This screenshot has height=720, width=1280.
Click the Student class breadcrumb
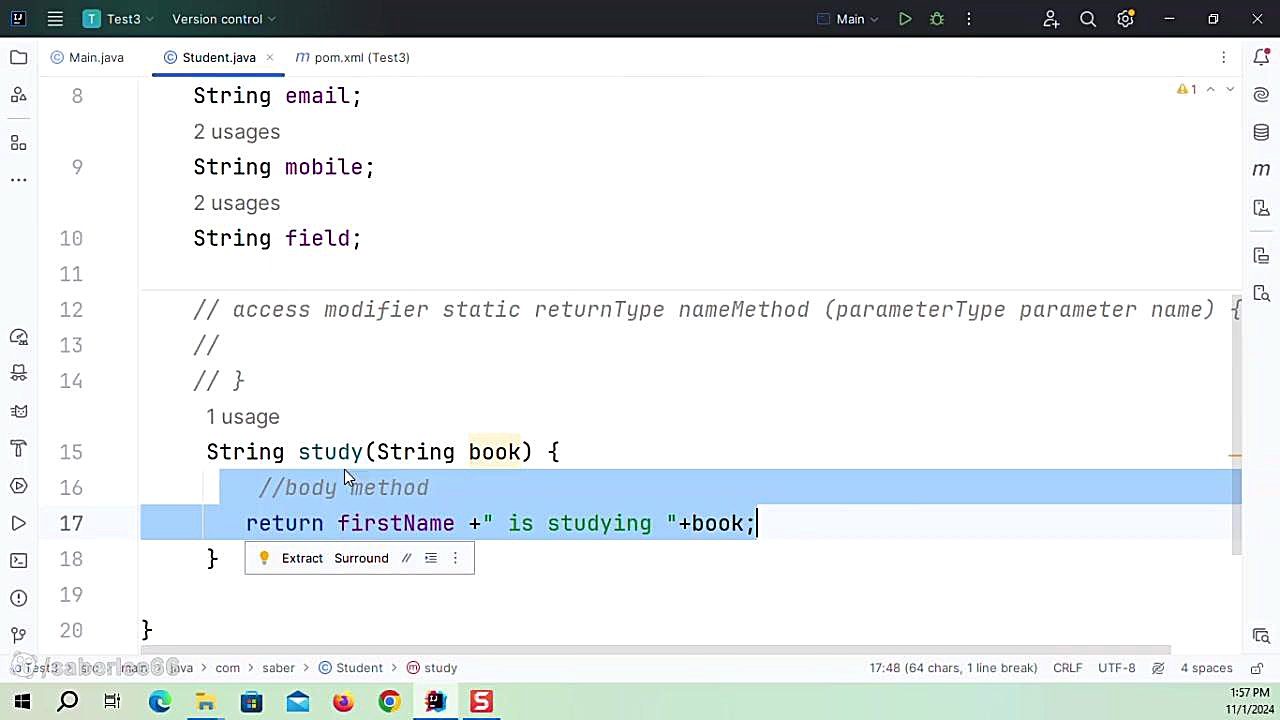click(351, 668)
